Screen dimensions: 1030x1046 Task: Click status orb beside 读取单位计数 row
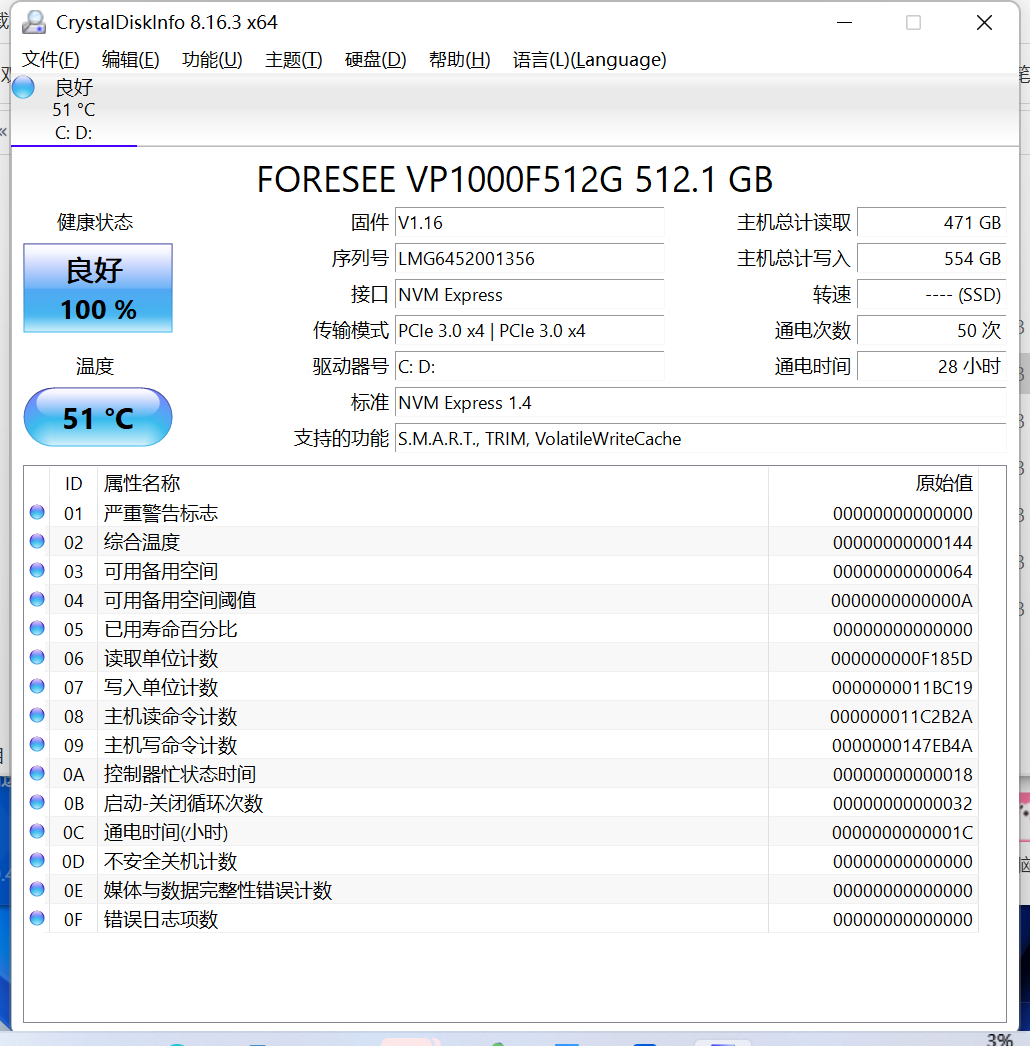click(38, 658)
